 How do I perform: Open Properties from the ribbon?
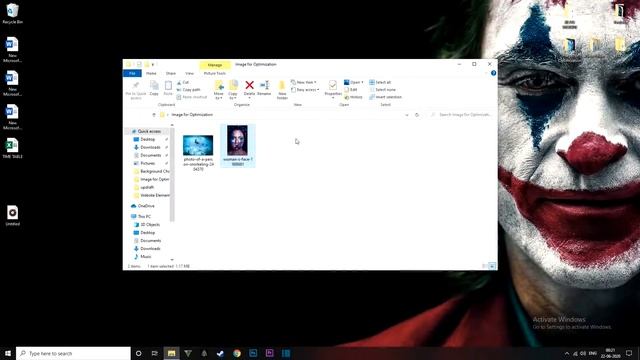(333, 88)
